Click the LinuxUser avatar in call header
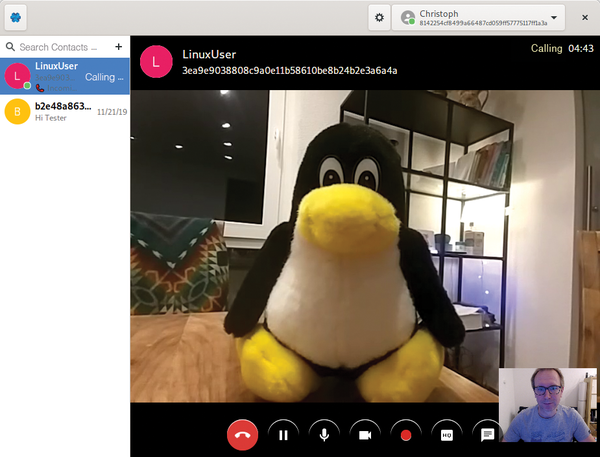 click(156, 62)
